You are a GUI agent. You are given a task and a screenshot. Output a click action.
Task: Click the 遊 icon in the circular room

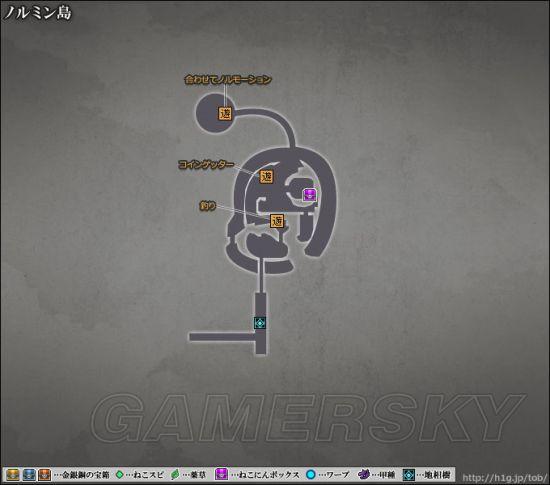pyautogui.click(x=225, y=113)
